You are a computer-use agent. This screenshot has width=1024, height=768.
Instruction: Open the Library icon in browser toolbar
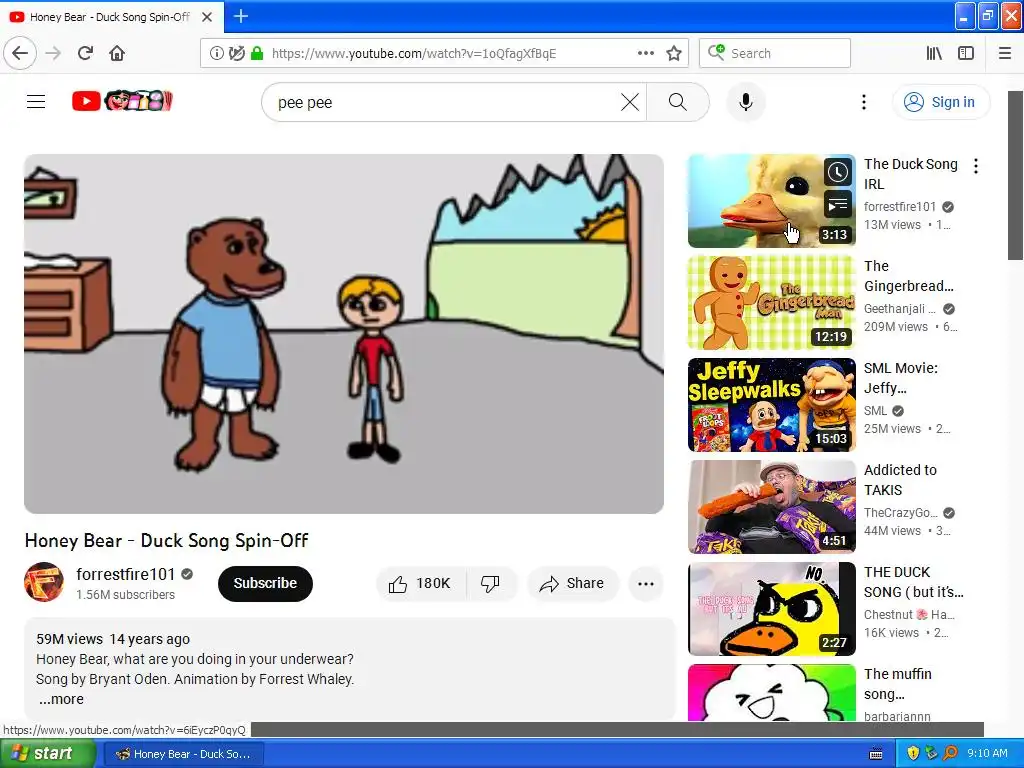(x=934, y=54)
